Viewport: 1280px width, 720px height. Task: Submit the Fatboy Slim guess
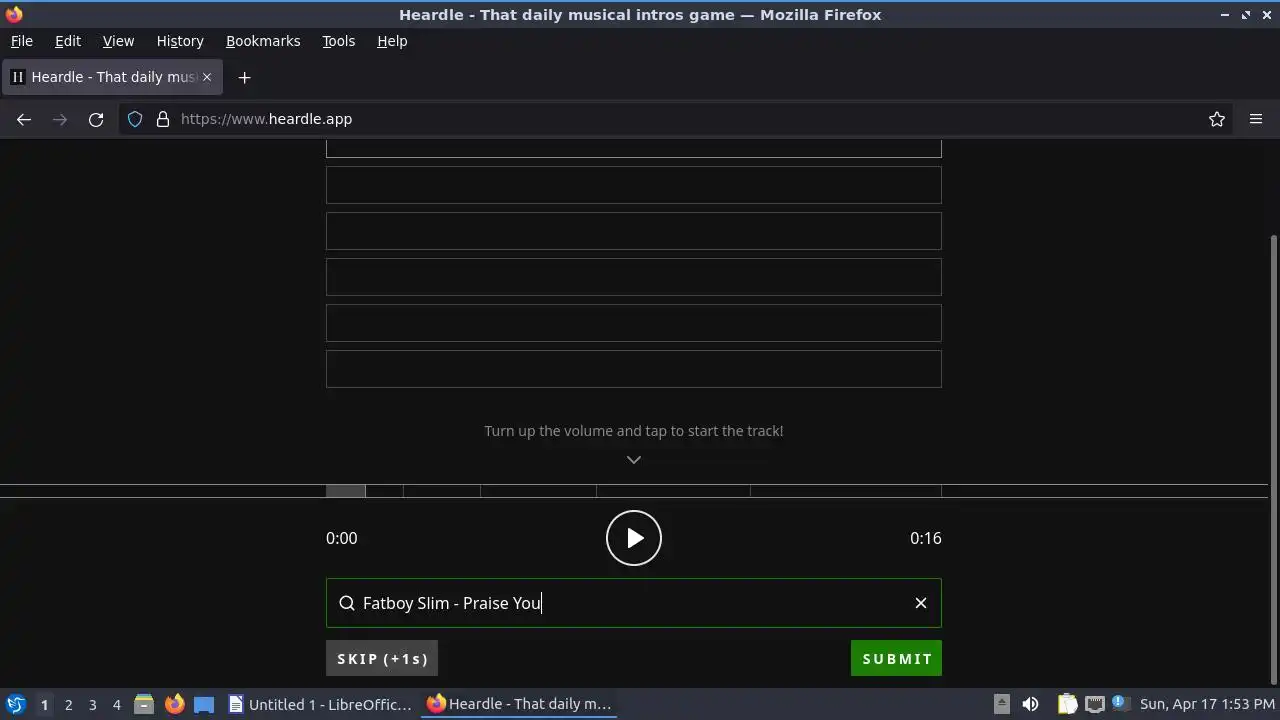coord(896,659)
